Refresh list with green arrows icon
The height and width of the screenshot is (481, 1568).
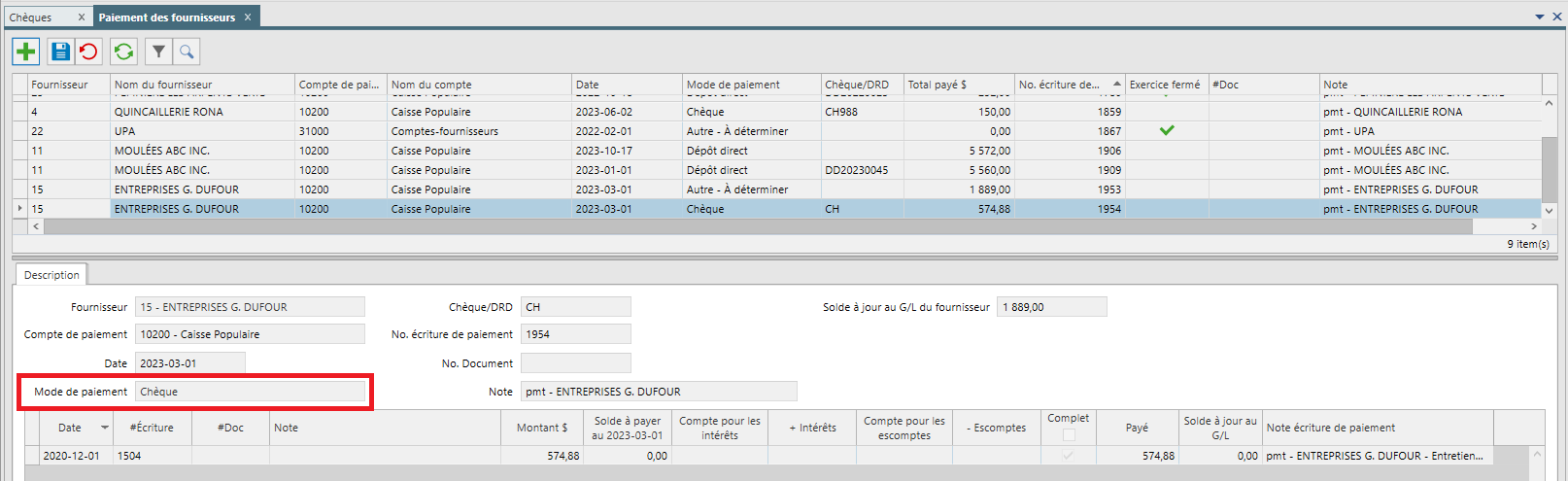point(123,52)
